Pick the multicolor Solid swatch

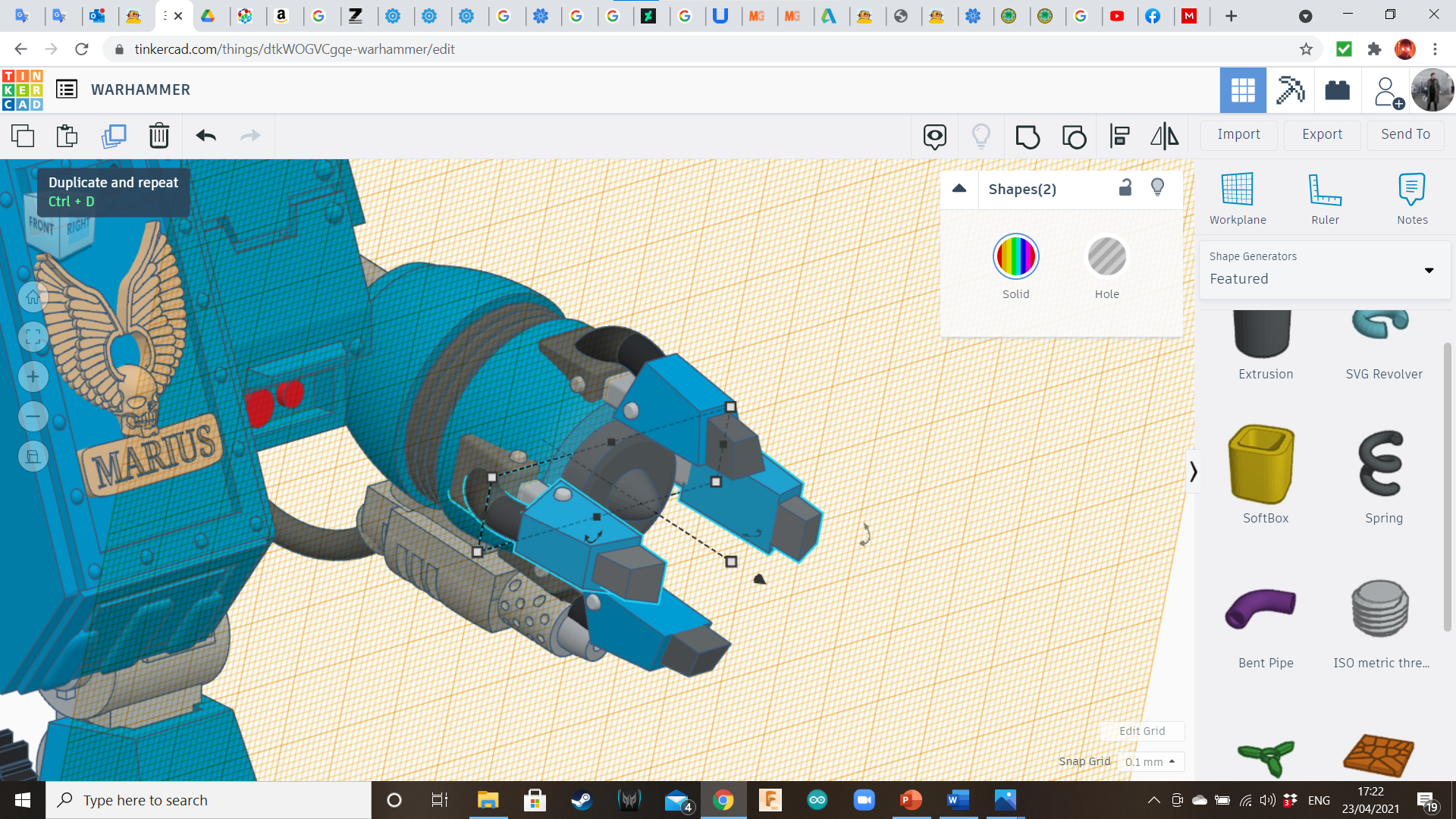coord(1015,257)
